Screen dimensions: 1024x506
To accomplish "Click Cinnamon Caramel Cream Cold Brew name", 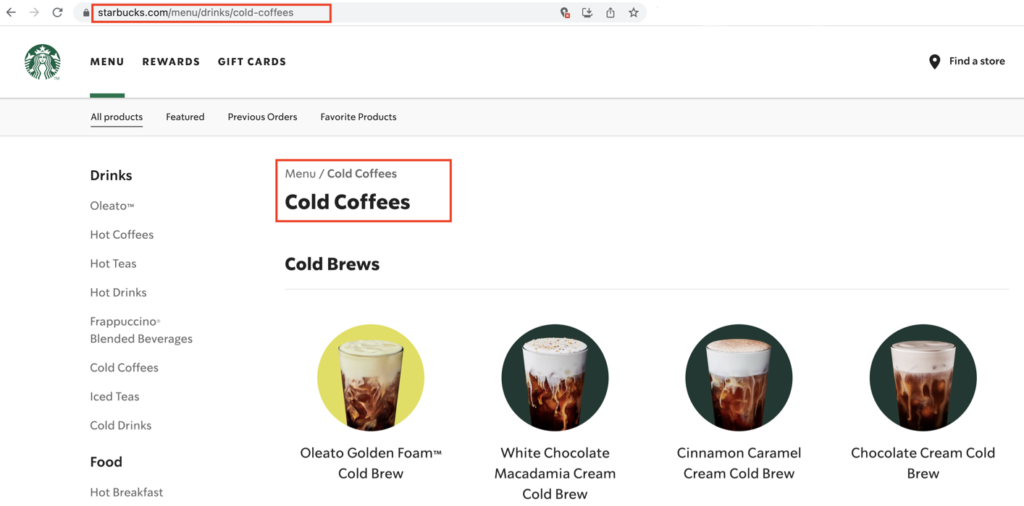I will tap(739, 463).
